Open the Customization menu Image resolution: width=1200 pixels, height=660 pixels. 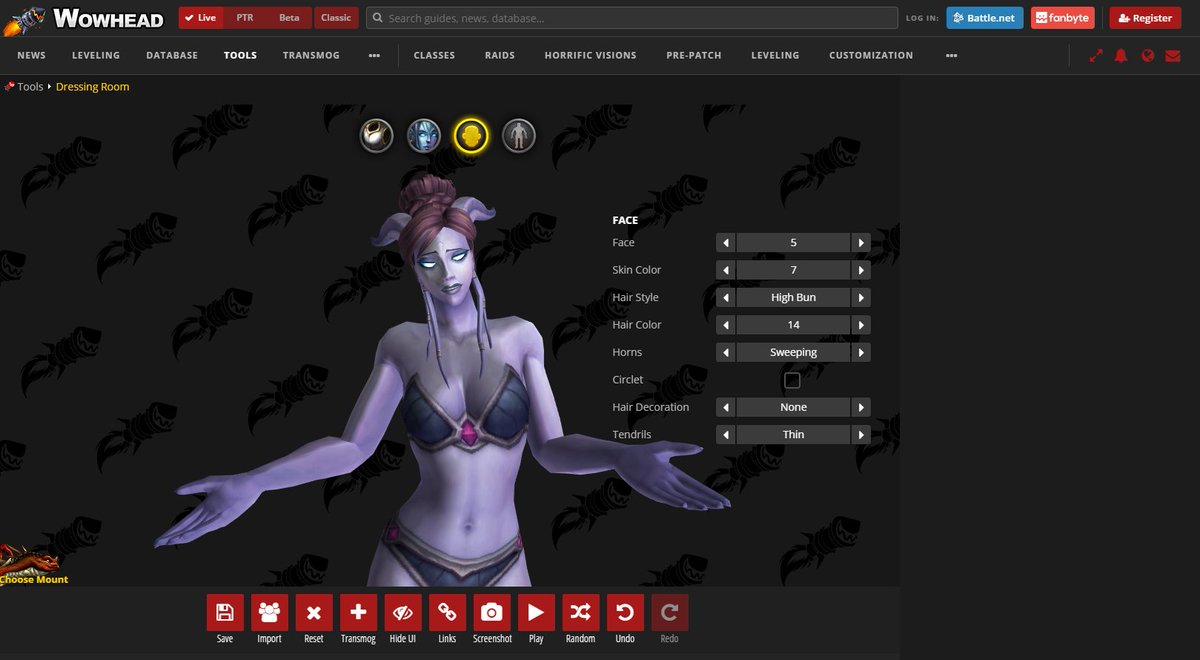[x=871, y=56]
